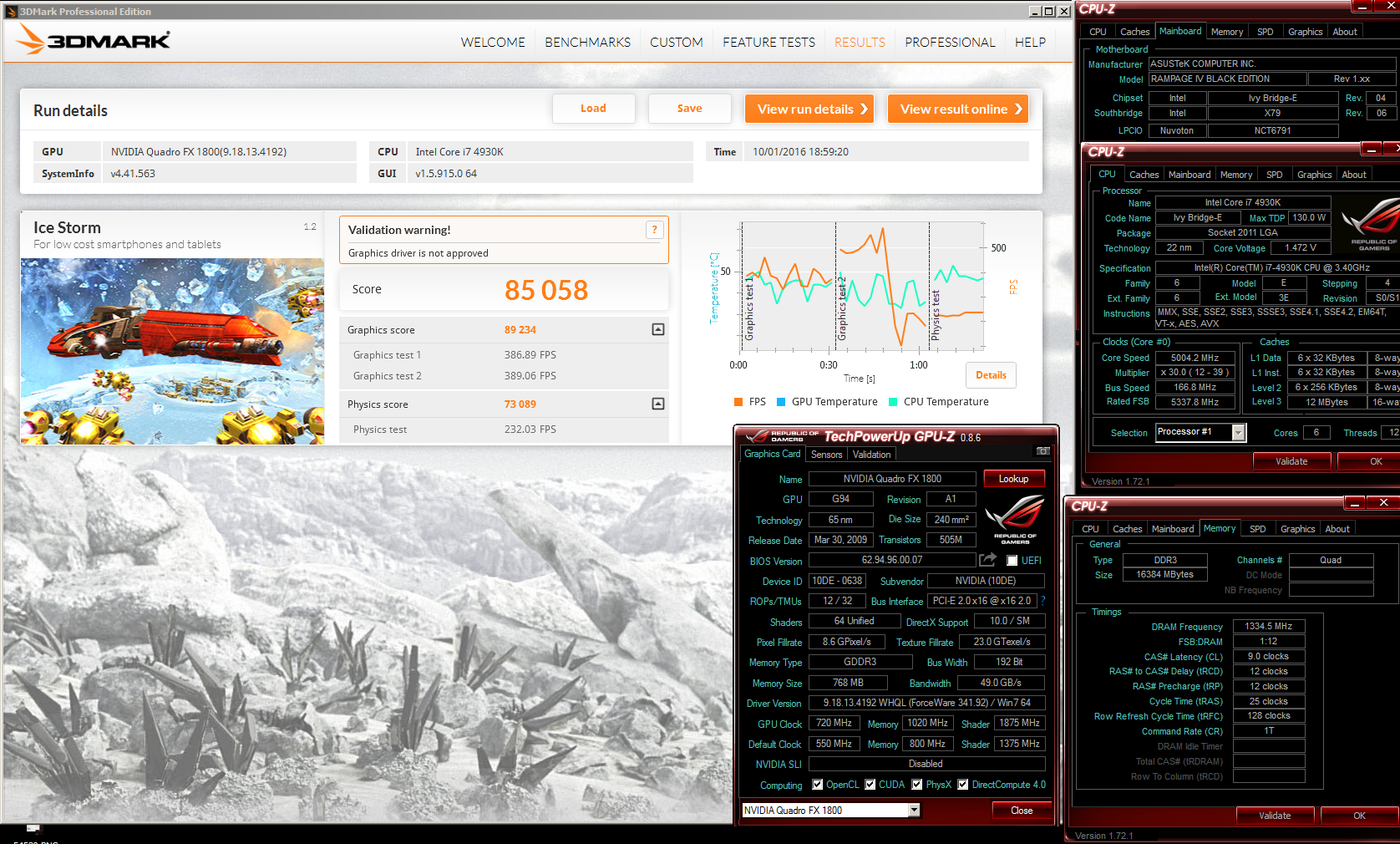
Task: Open Mainboard tab in CPU-Z Processor window
Action: (1189, 175)
